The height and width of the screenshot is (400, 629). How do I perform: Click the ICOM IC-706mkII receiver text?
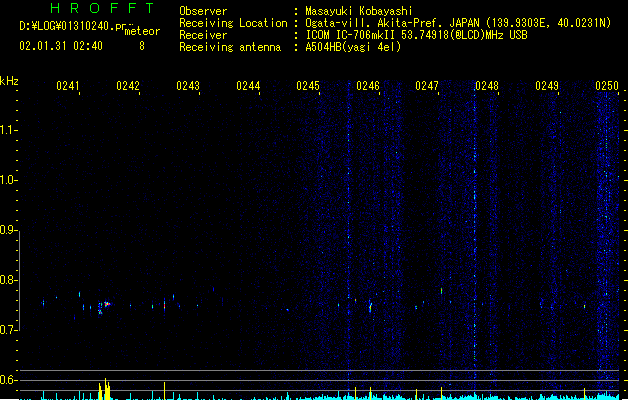tap(416, 35)
